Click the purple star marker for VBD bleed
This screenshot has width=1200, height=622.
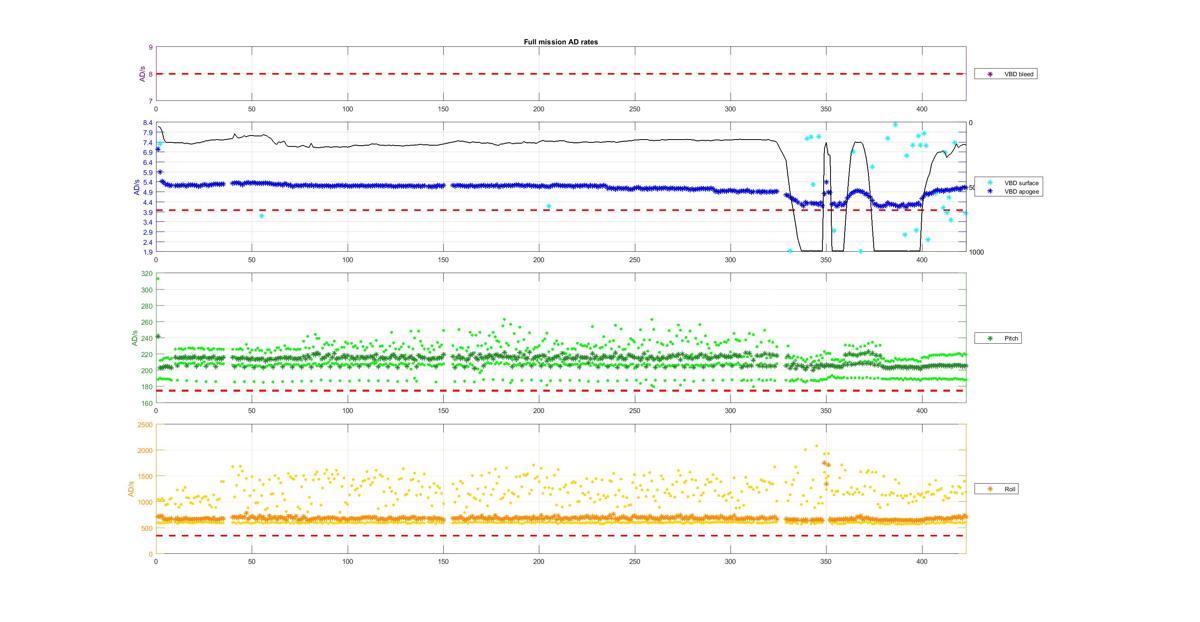990,73
